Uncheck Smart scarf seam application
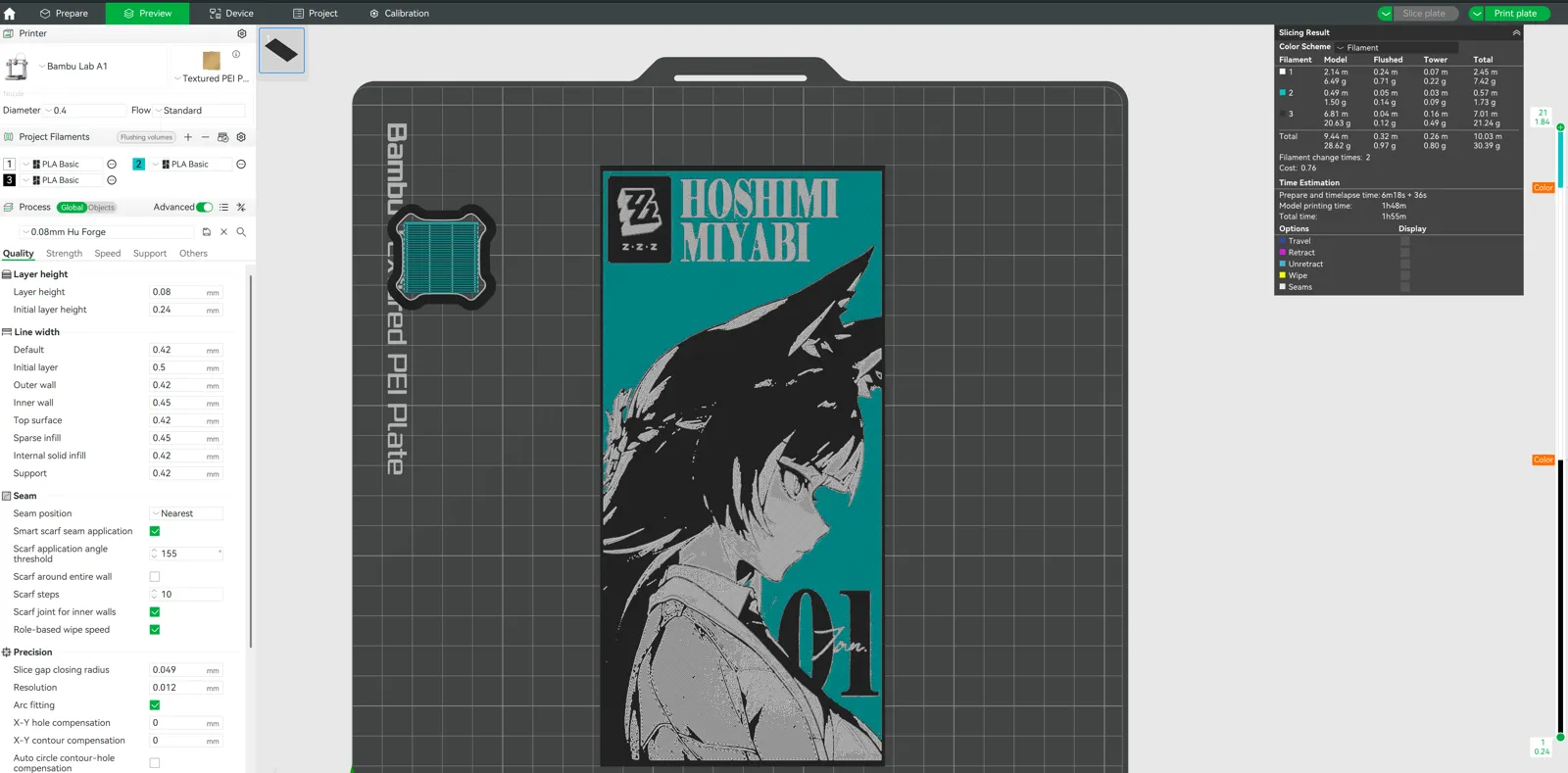 click(155, 531)
